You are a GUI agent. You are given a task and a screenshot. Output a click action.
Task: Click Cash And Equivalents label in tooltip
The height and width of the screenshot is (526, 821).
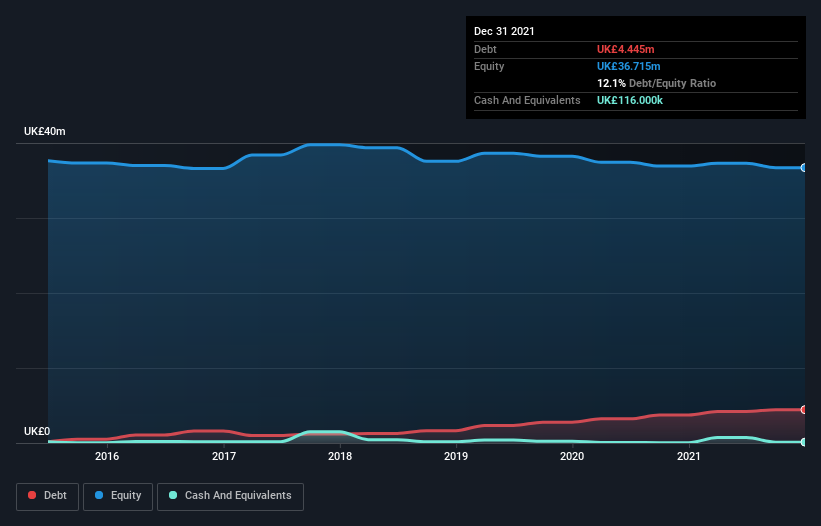pyautogui.click(x=527, y=100)
